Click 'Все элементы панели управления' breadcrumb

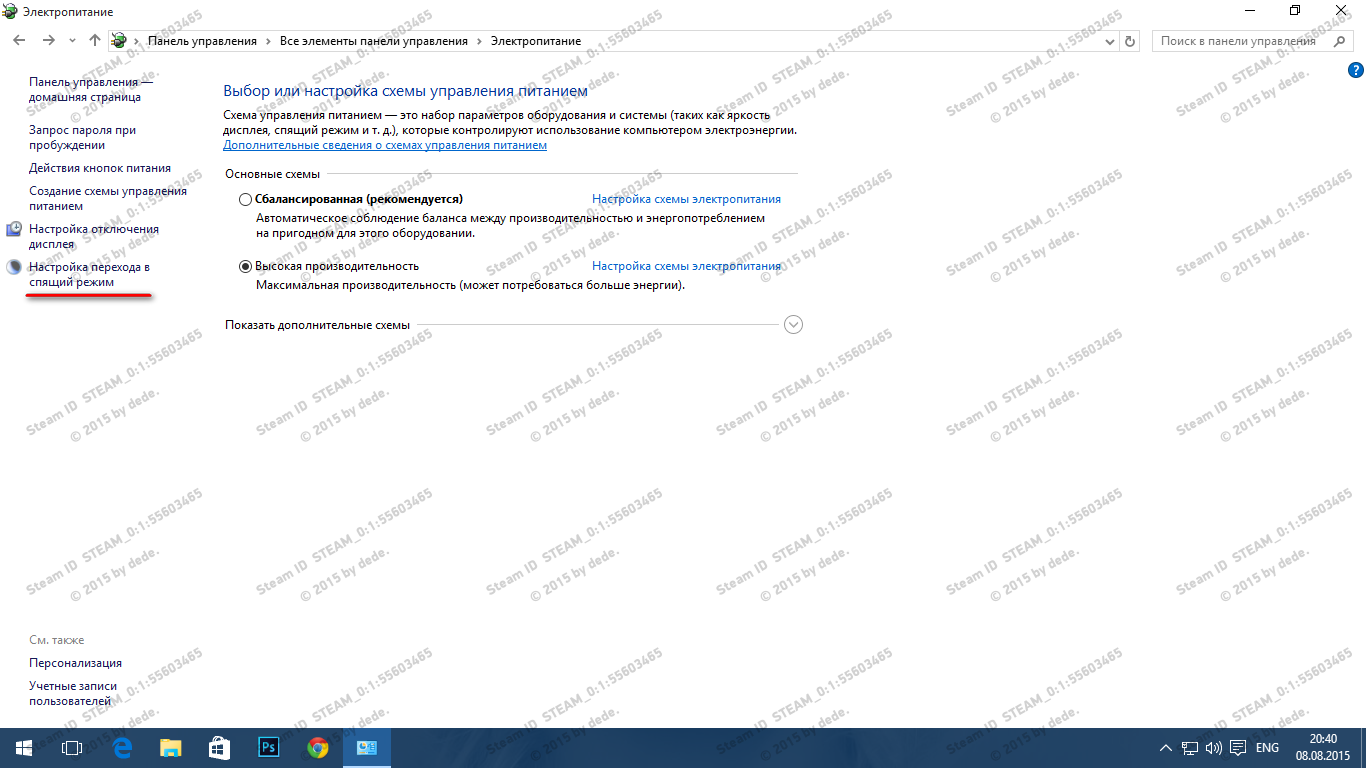tap(373, 41)
